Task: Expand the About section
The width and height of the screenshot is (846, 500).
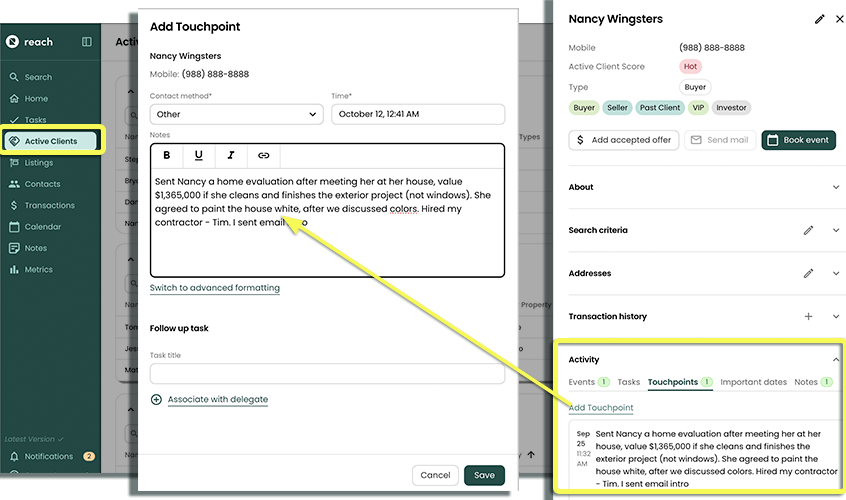Action: pyautogui.click(x=836, y=187)
